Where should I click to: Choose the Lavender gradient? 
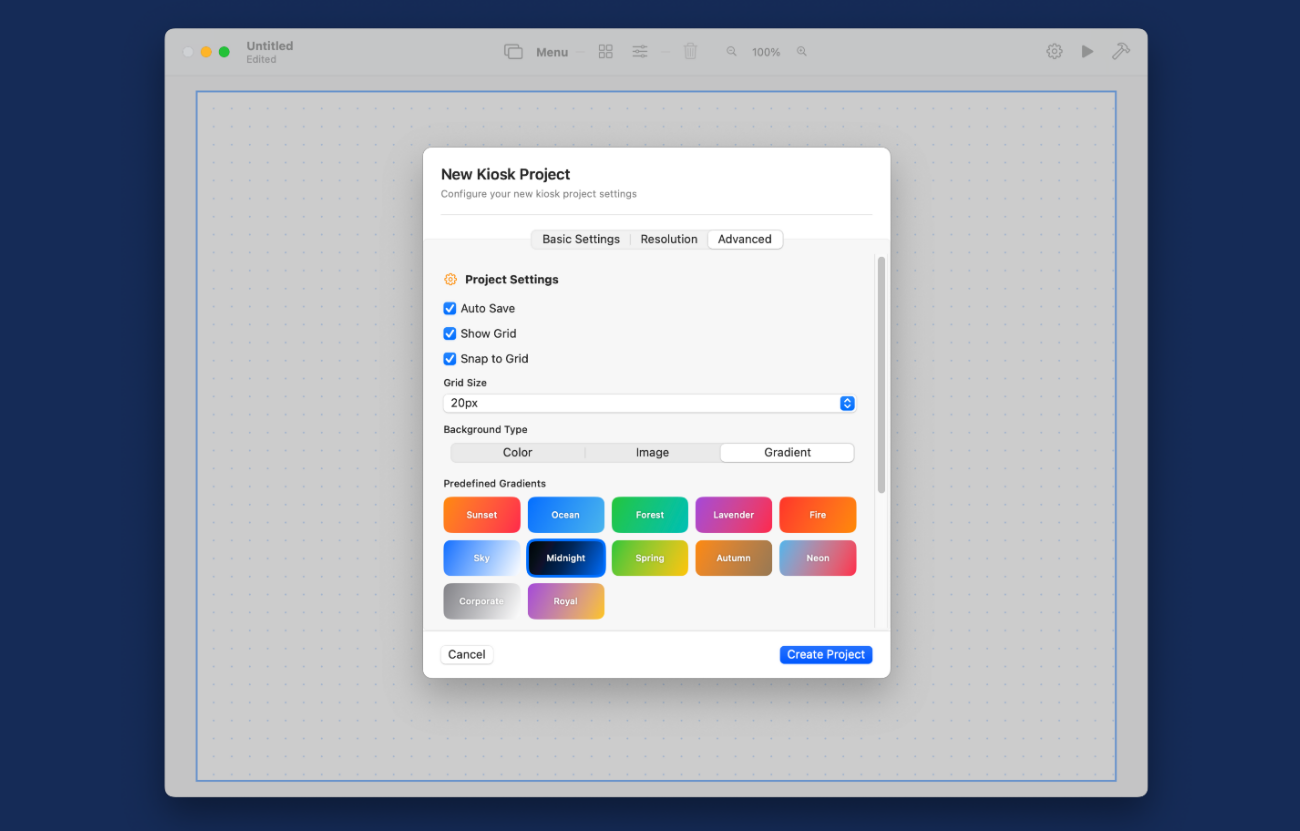[x=734, y=515]
